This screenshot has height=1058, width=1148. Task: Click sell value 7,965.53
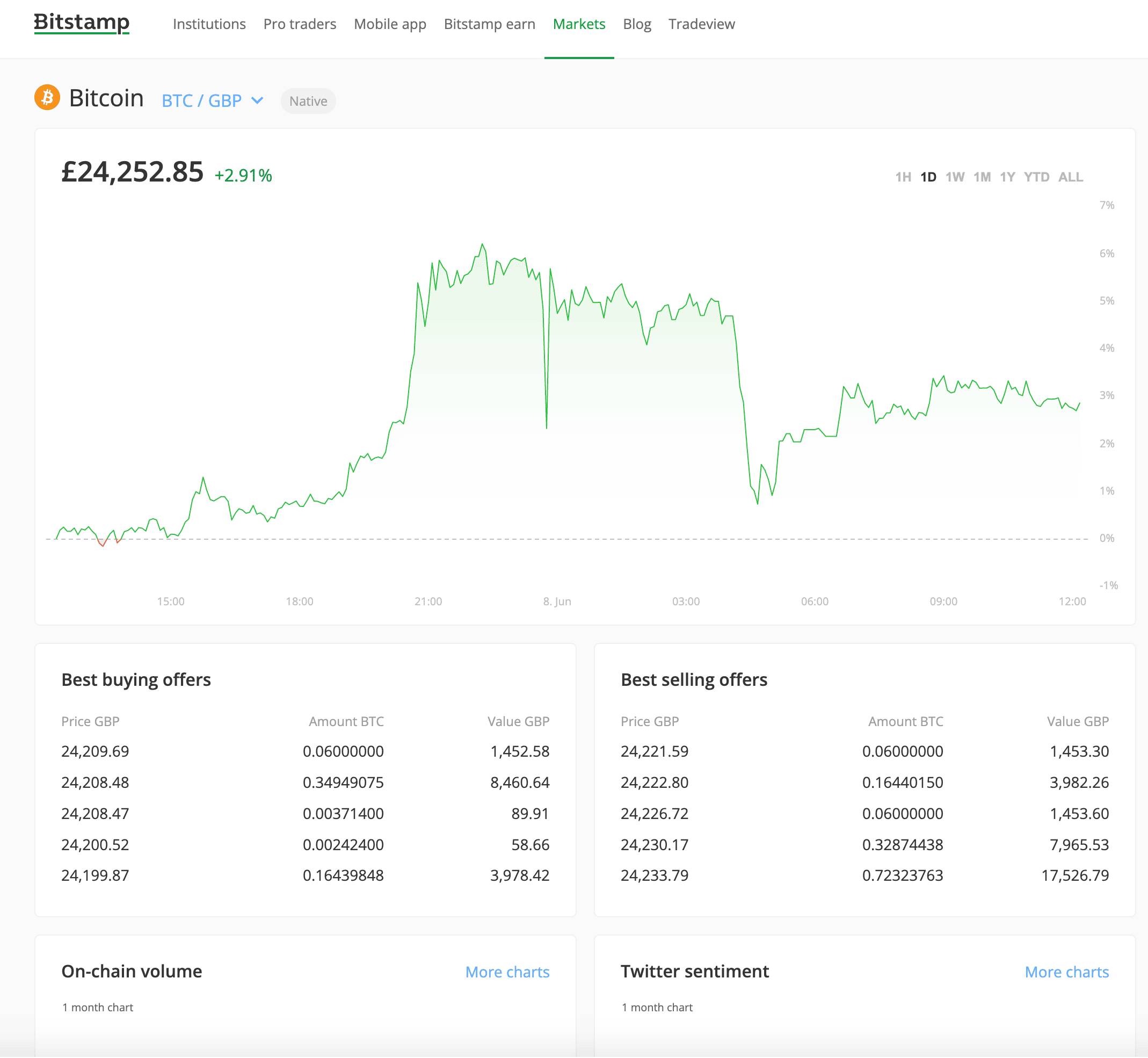[1079, 844]
